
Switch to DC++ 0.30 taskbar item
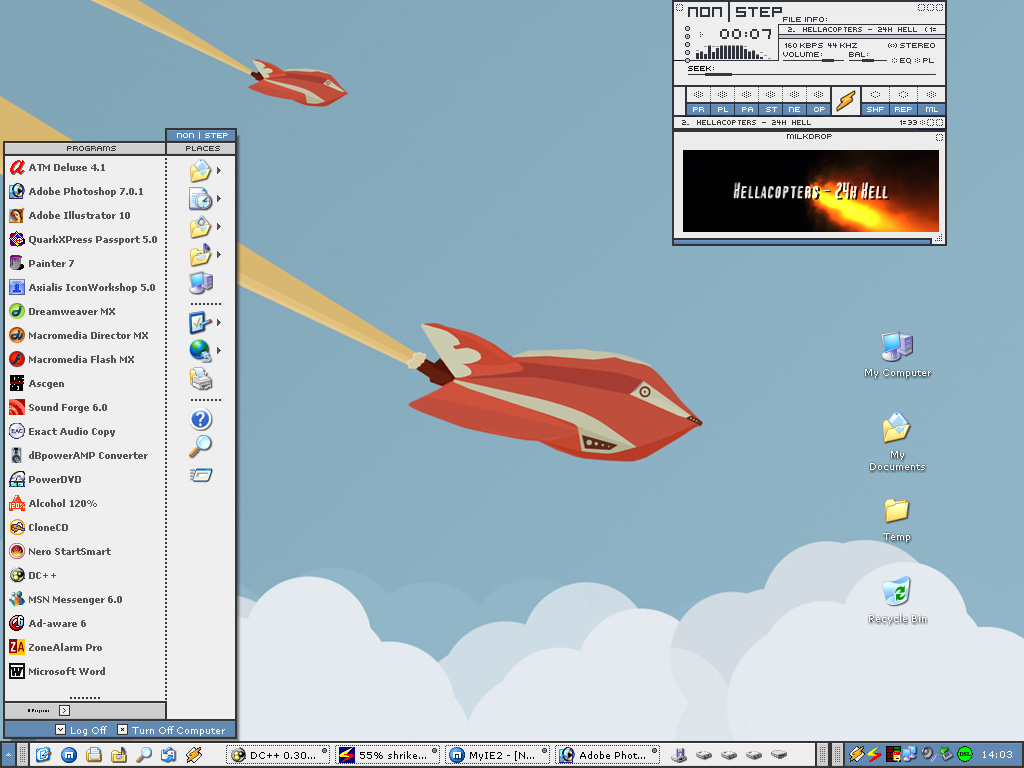(x=278, y=755)
